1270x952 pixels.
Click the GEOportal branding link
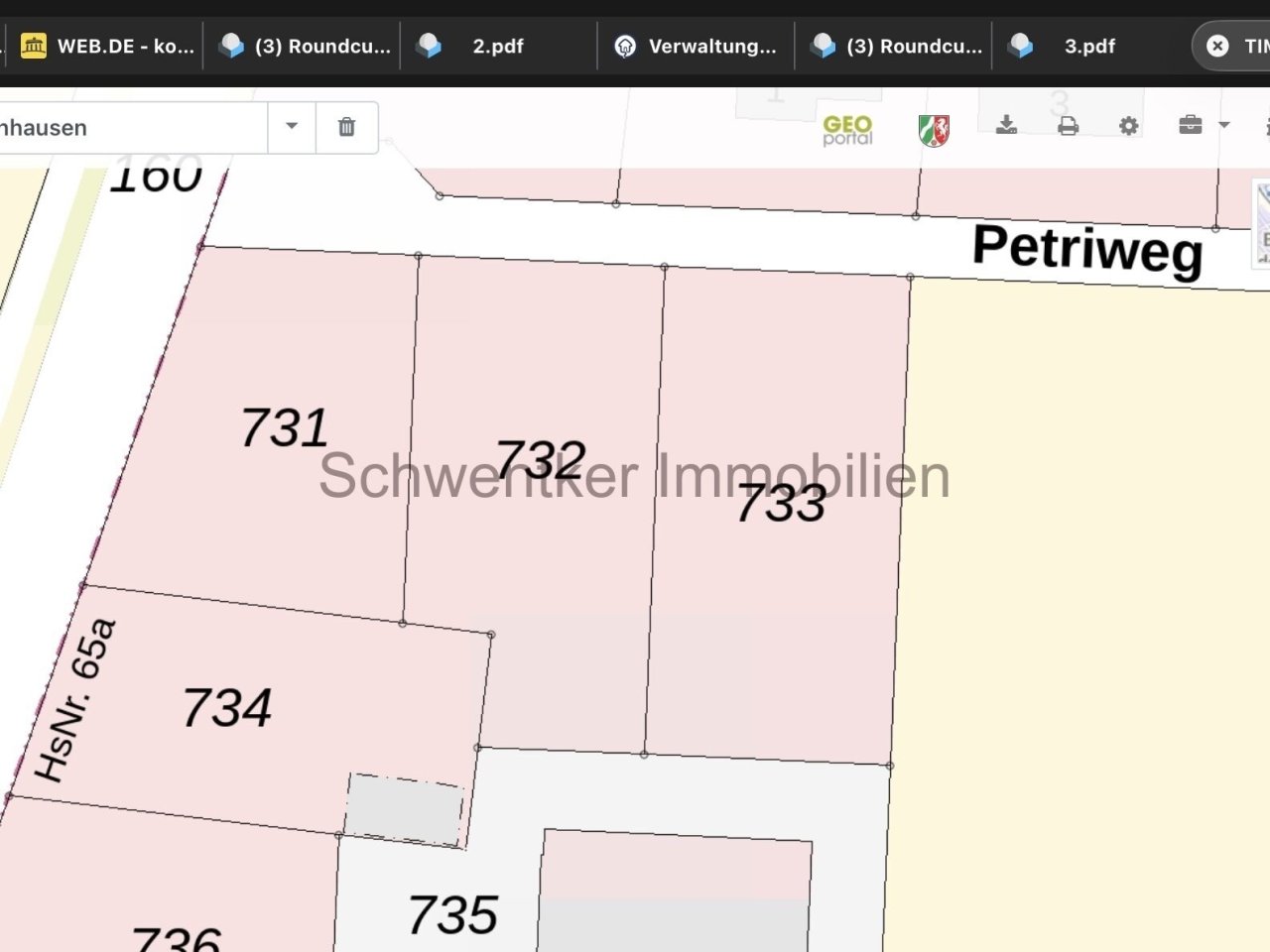coord(846,129)
